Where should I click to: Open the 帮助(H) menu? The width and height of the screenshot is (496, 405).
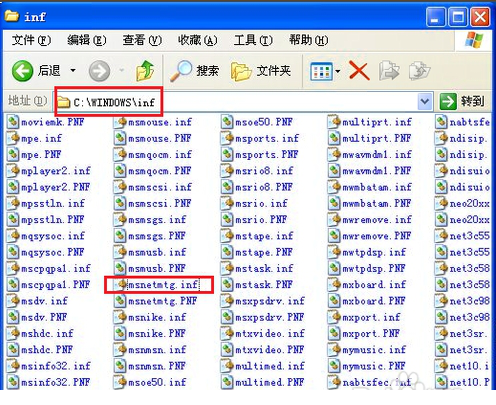click(x=309, y=40)
